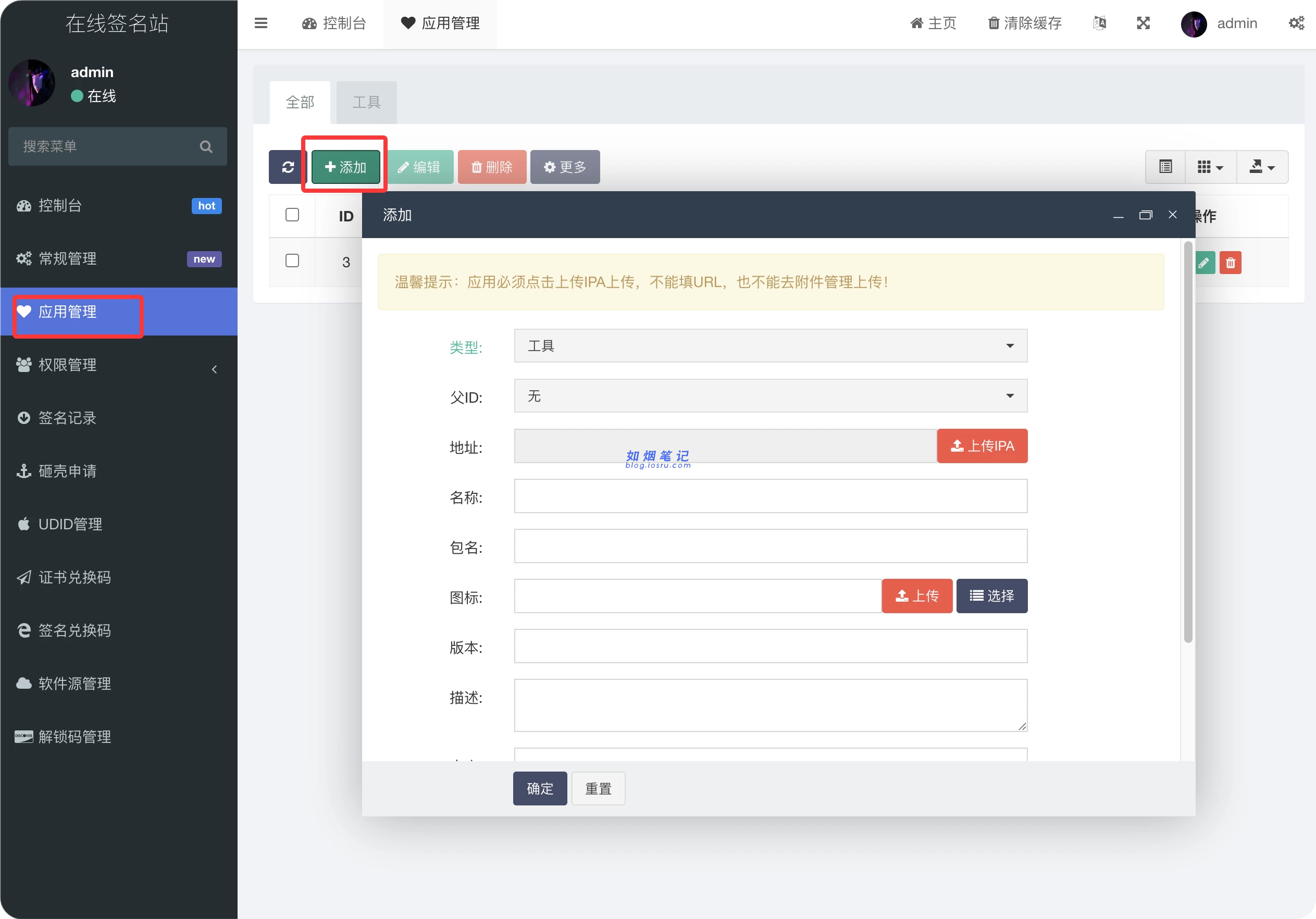Select the 控制台 top navigation tab
This screenshot has height=919, width=1316.
(x=334, y=23)
